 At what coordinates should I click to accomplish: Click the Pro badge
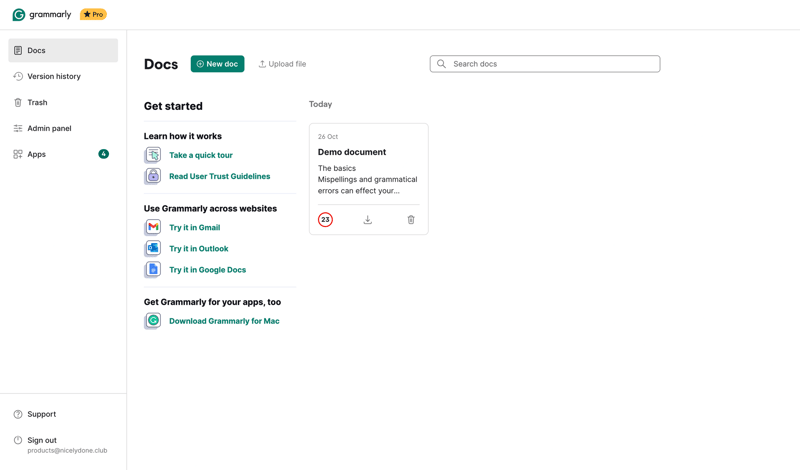click(93, 14)
